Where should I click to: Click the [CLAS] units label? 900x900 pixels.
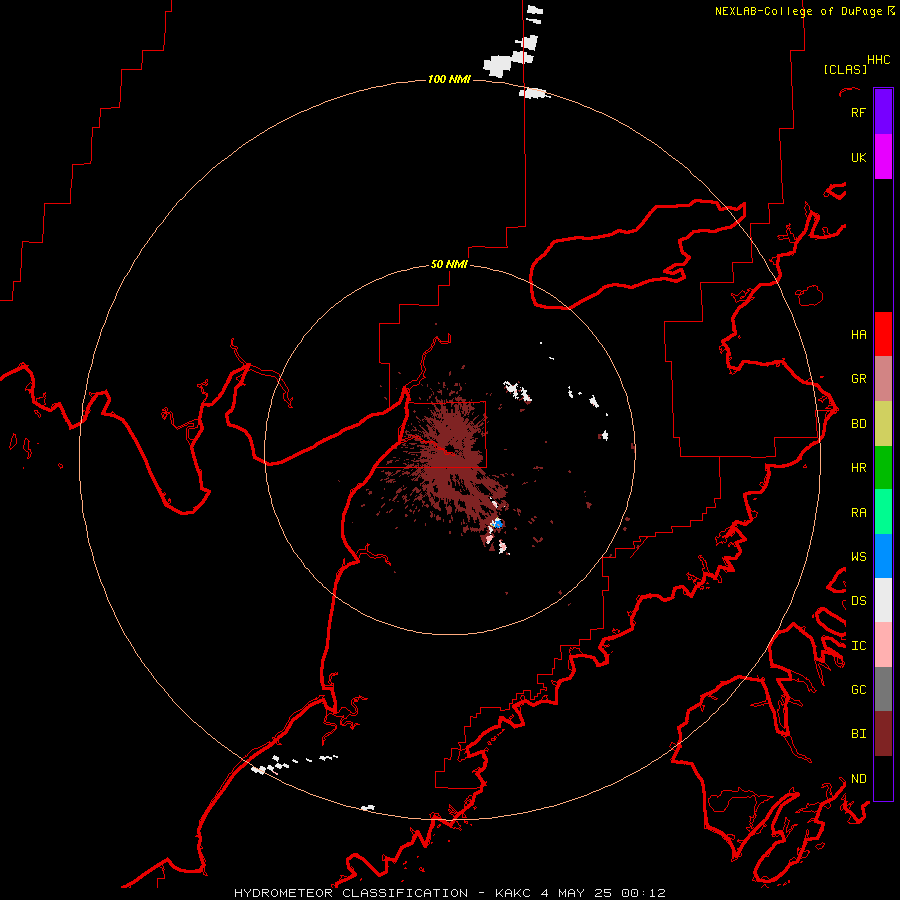[845, 69]
